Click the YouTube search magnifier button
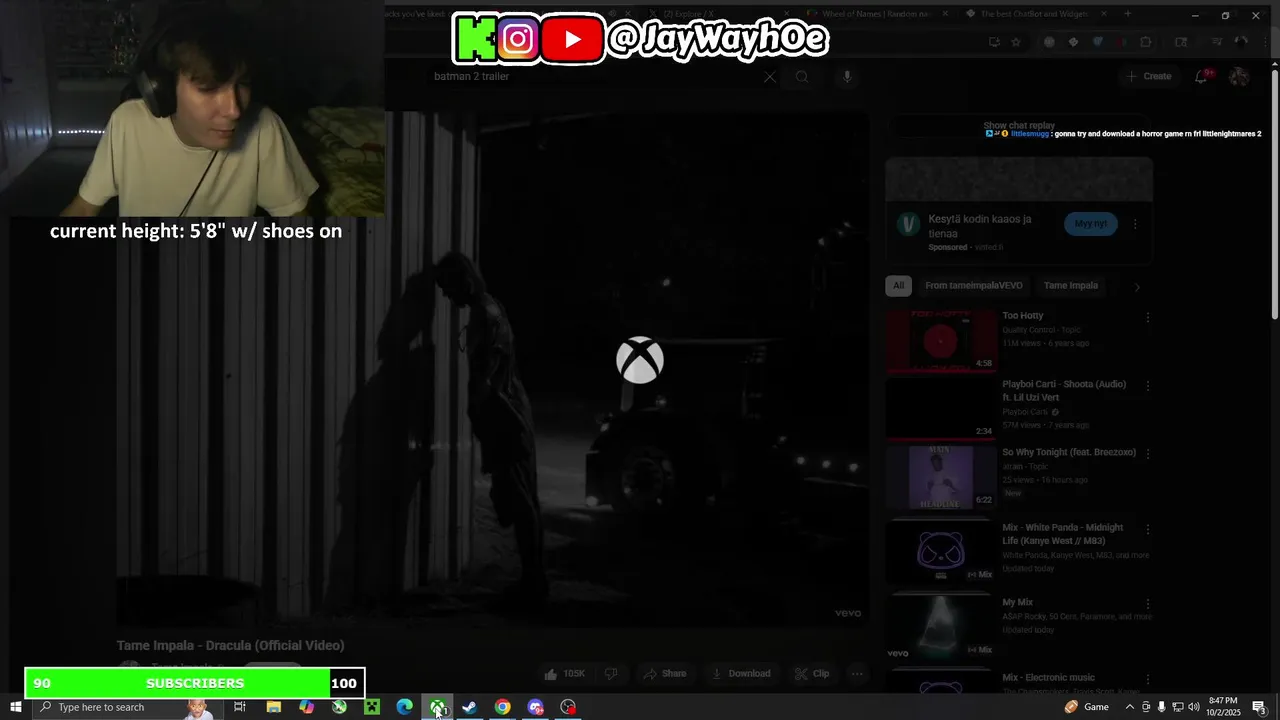 (802, 77)
